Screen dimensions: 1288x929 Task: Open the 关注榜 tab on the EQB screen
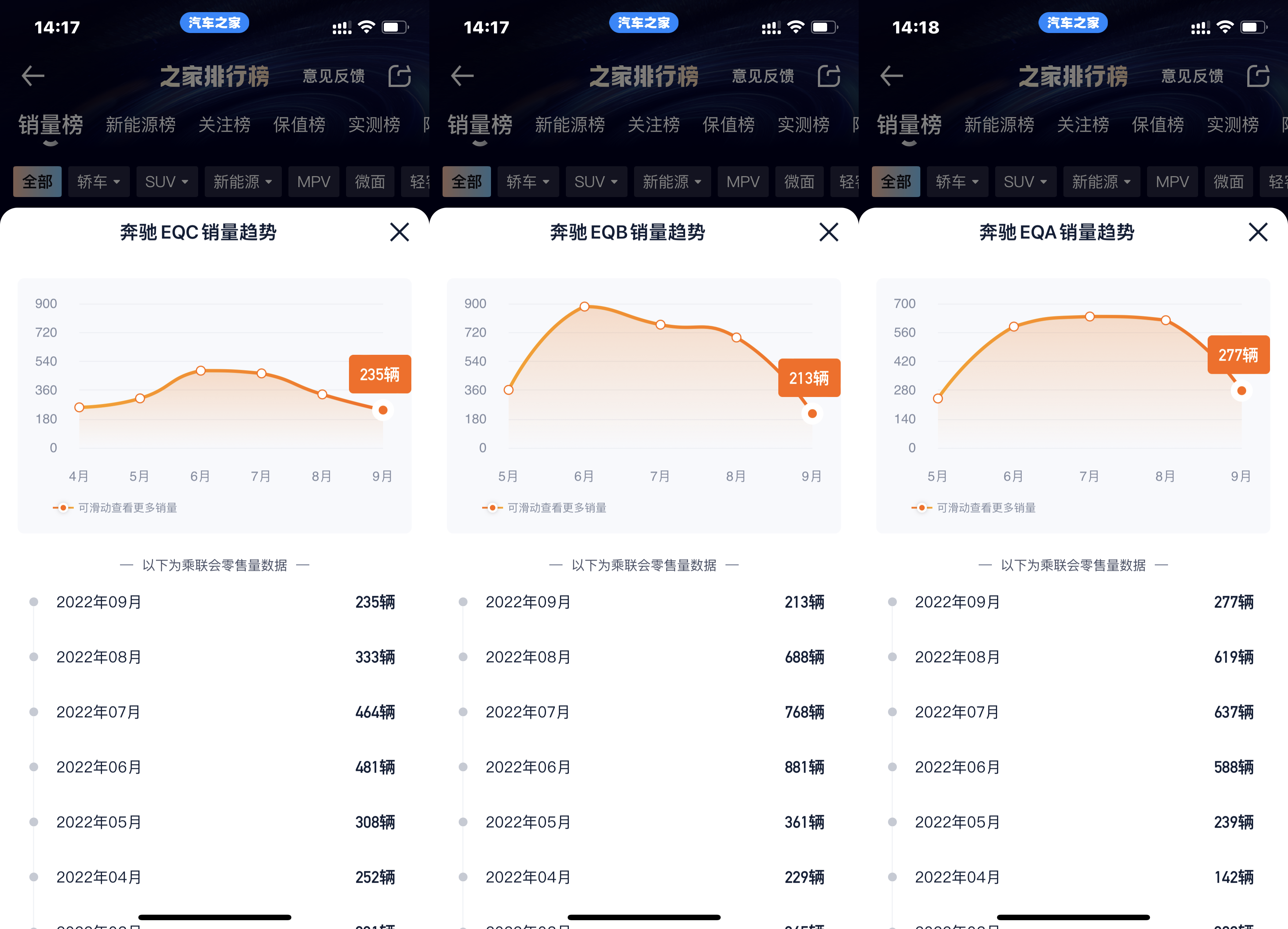(654, 125)
